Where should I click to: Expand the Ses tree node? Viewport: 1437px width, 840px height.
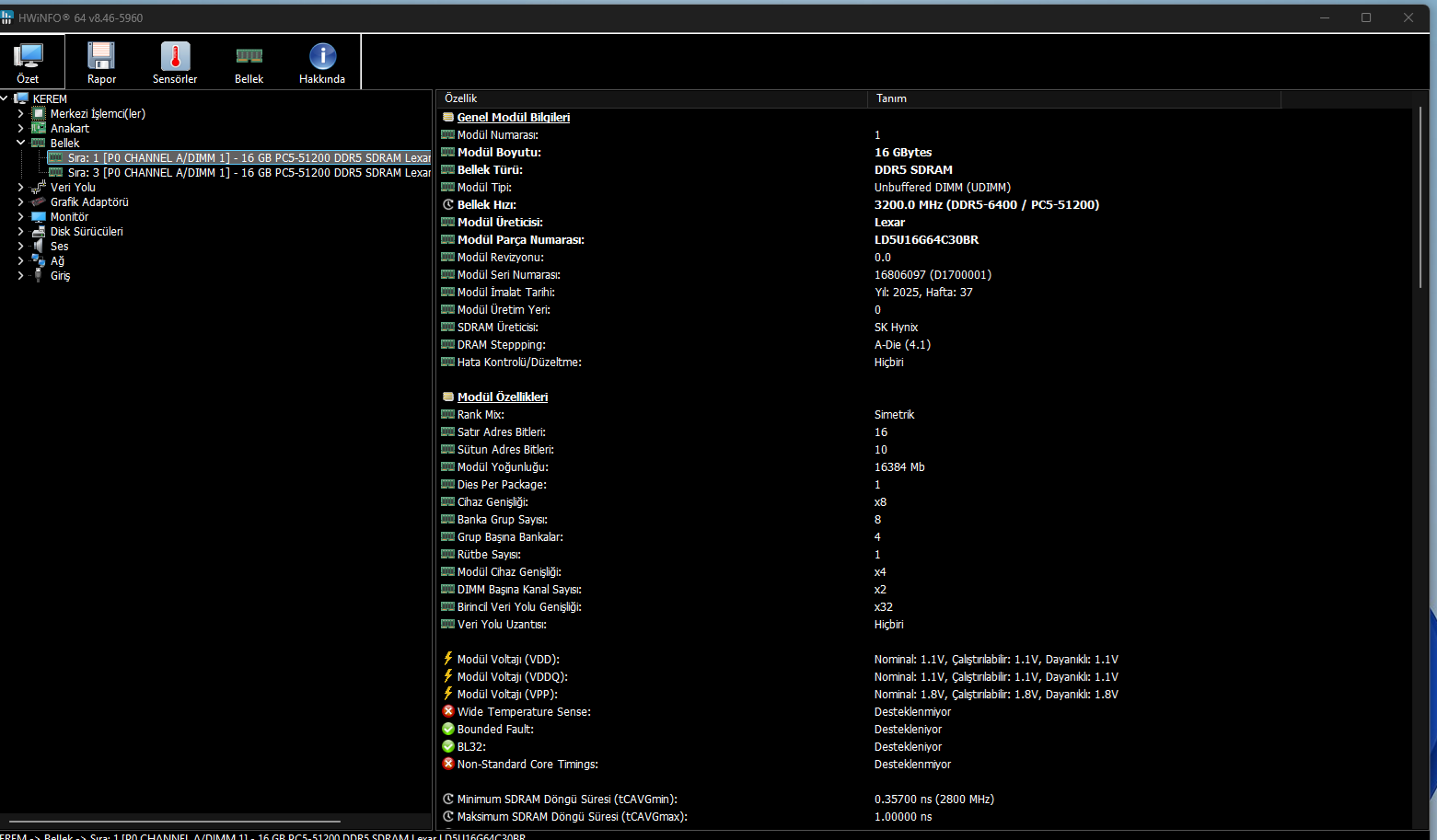point(20,246)
